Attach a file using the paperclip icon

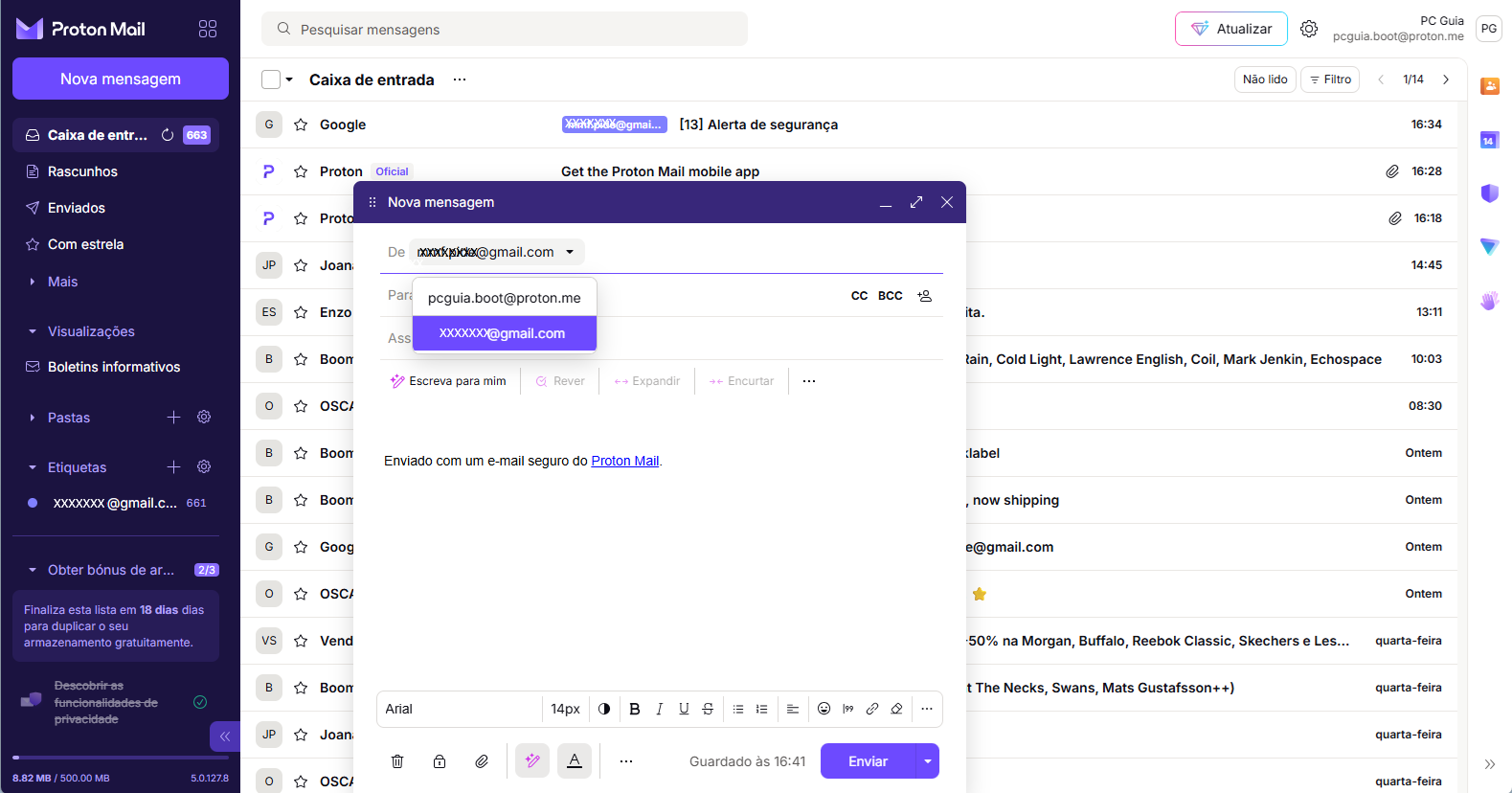click(x=482, y=761)
